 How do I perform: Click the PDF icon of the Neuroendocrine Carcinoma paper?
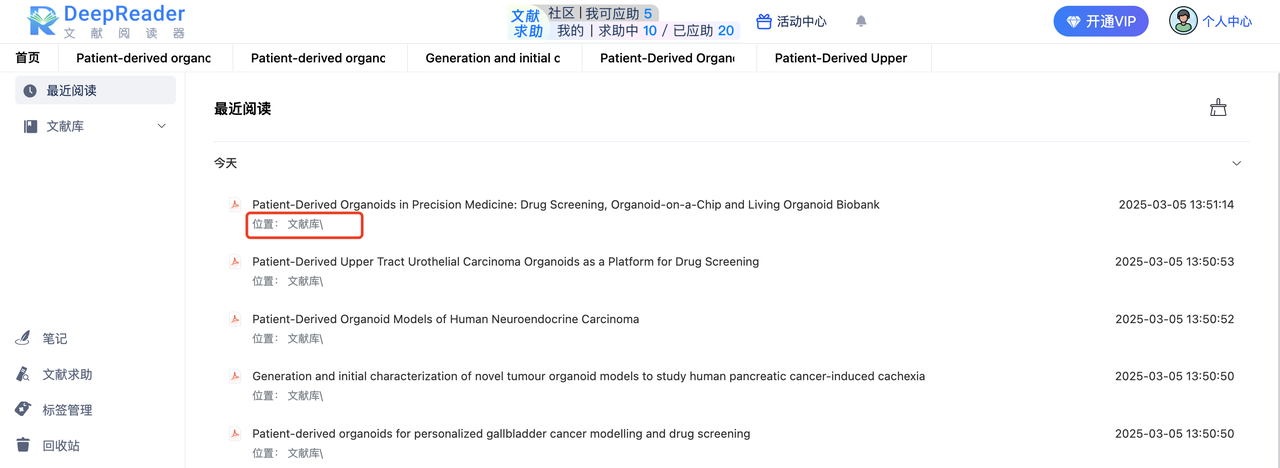click(x=235, y=320)
